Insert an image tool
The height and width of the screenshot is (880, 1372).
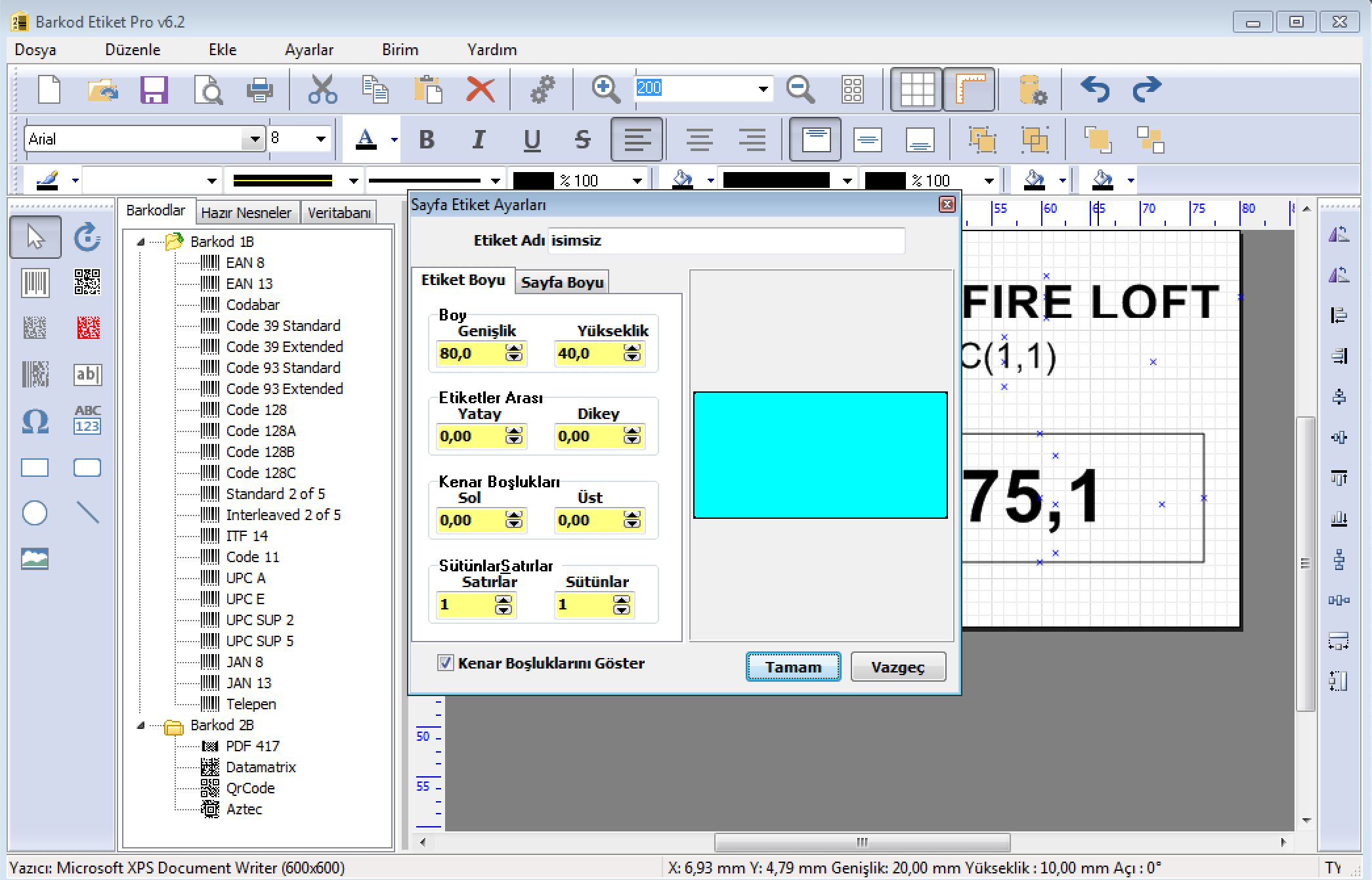coord(35,559)
